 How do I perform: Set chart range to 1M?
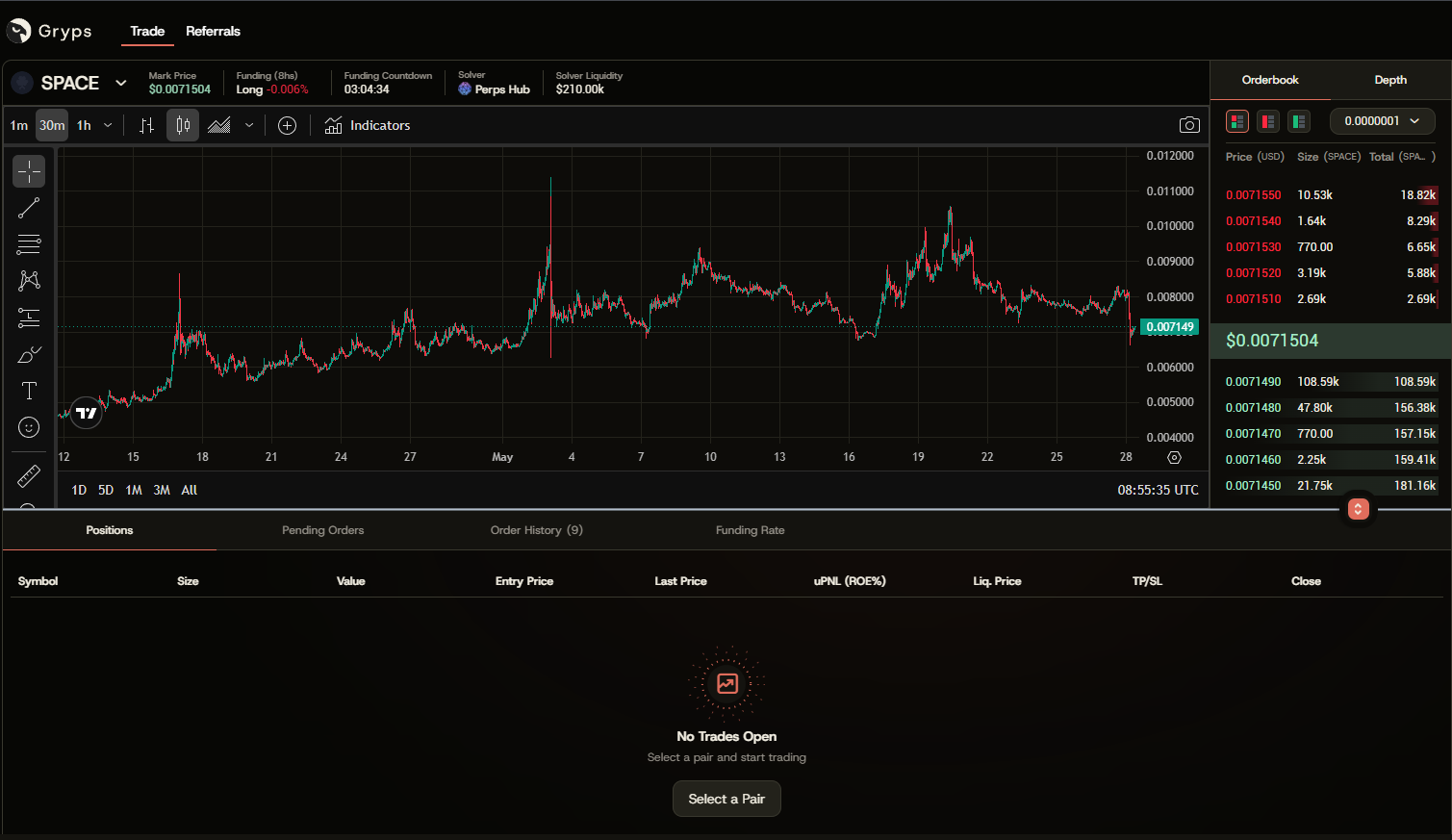click(134, 490)
